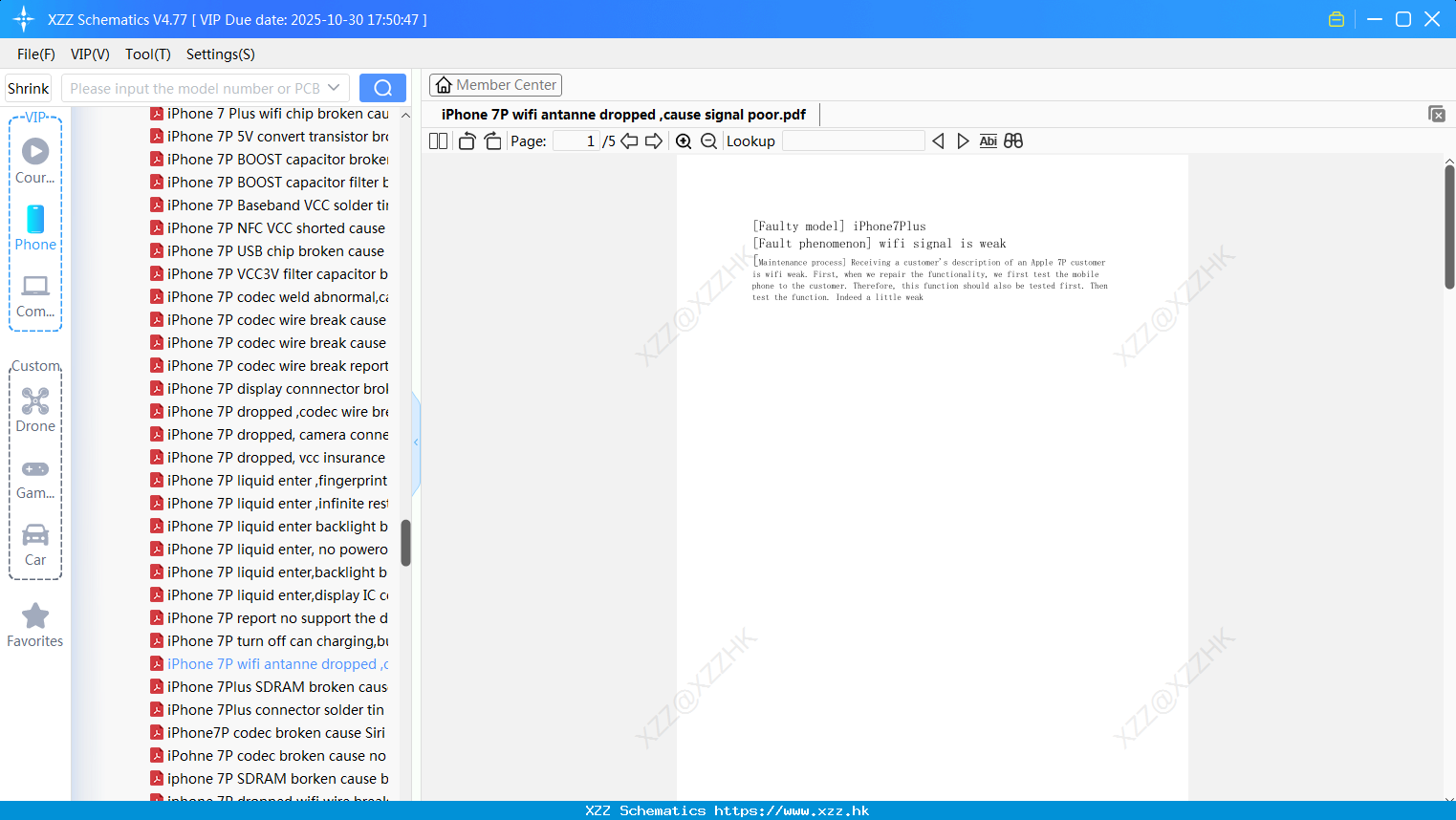Open iPhone7P codec broken cause Siri file
Image resolution: width=1456 pixels, height=820 pixels.
(268, 733)
